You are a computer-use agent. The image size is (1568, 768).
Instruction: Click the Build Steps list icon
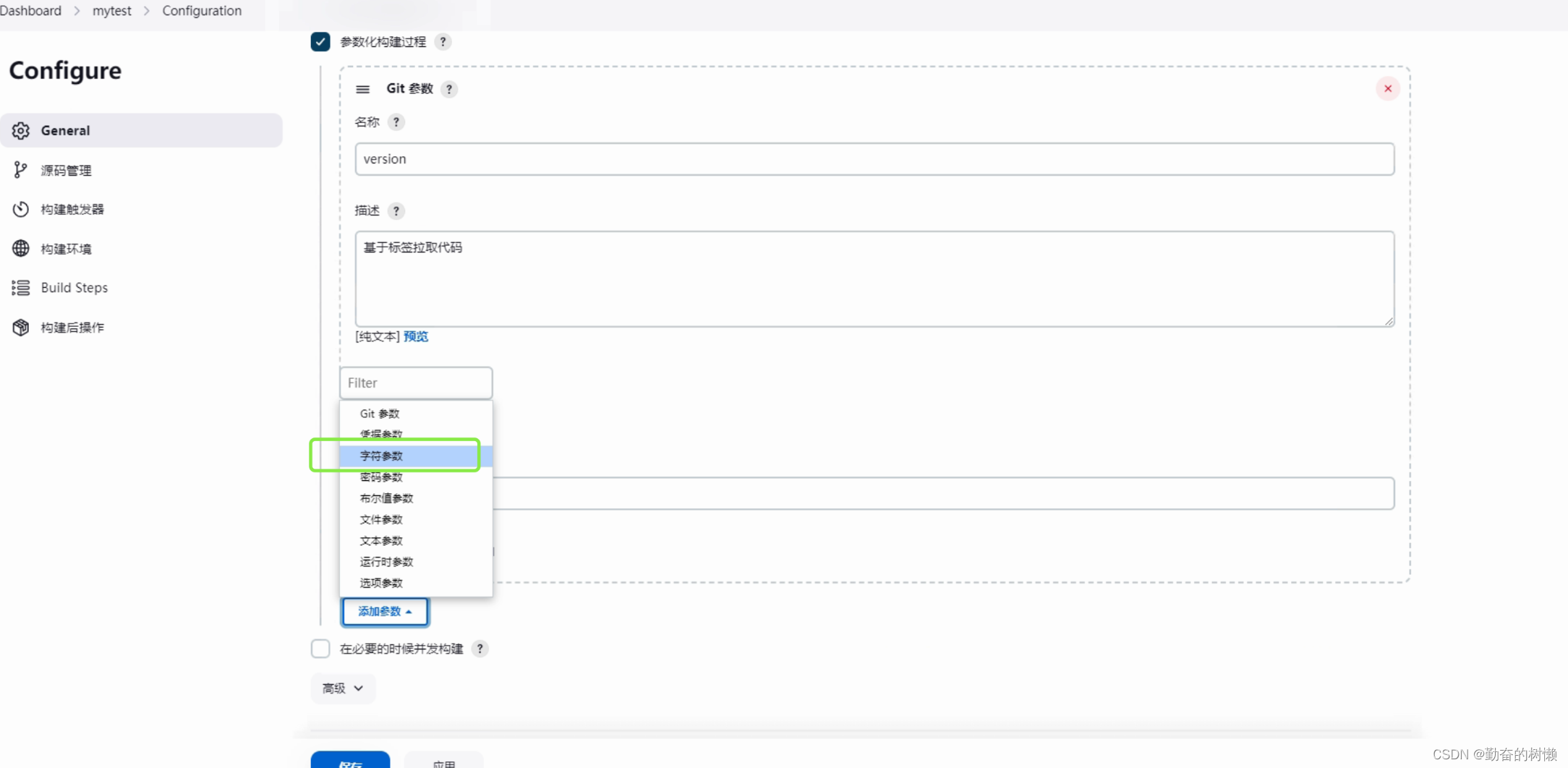coord(20,288)
